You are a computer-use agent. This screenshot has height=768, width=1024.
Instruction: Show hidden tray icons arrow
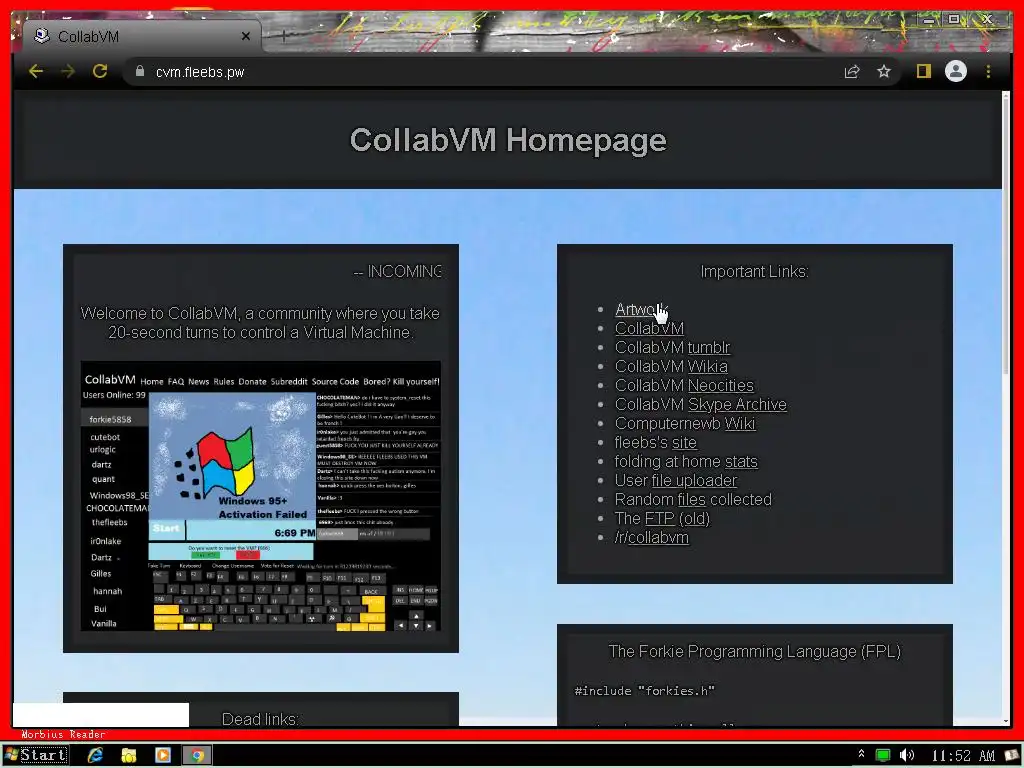[861, 754]
